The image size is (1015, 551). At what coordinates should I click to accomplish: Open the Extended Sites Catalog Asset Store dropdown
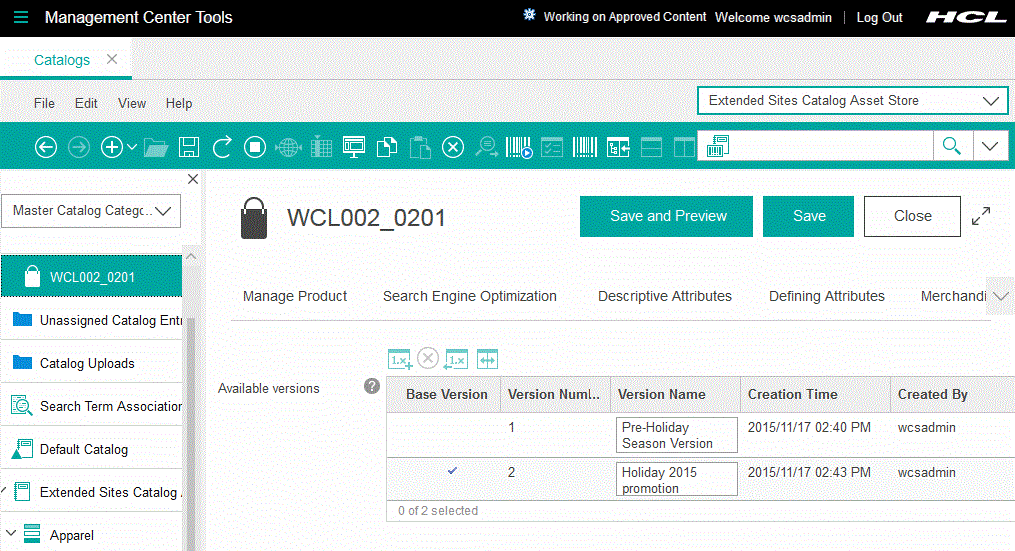tap(852, 101)
